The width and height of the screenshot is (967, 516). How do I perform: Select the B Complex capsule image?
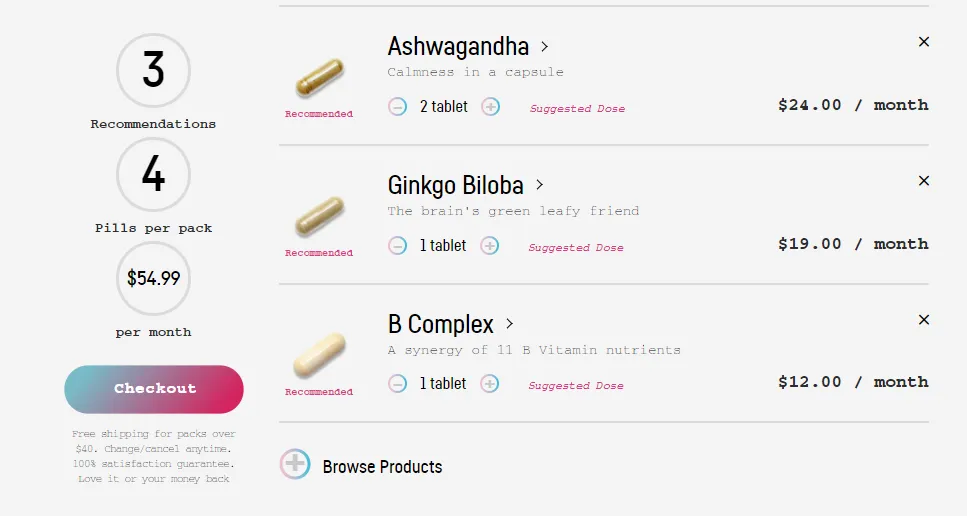[319, 355]
